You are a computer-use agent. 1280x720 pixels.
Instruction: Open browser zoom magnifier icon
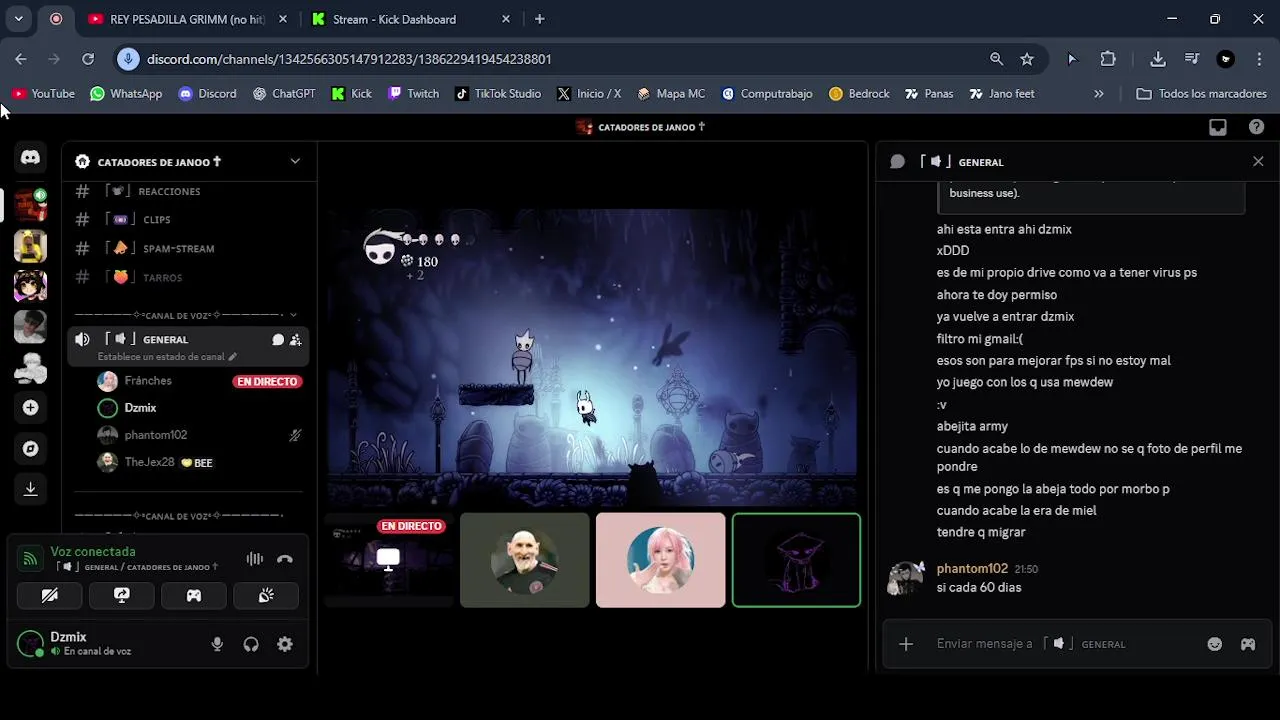click(996, 59)
